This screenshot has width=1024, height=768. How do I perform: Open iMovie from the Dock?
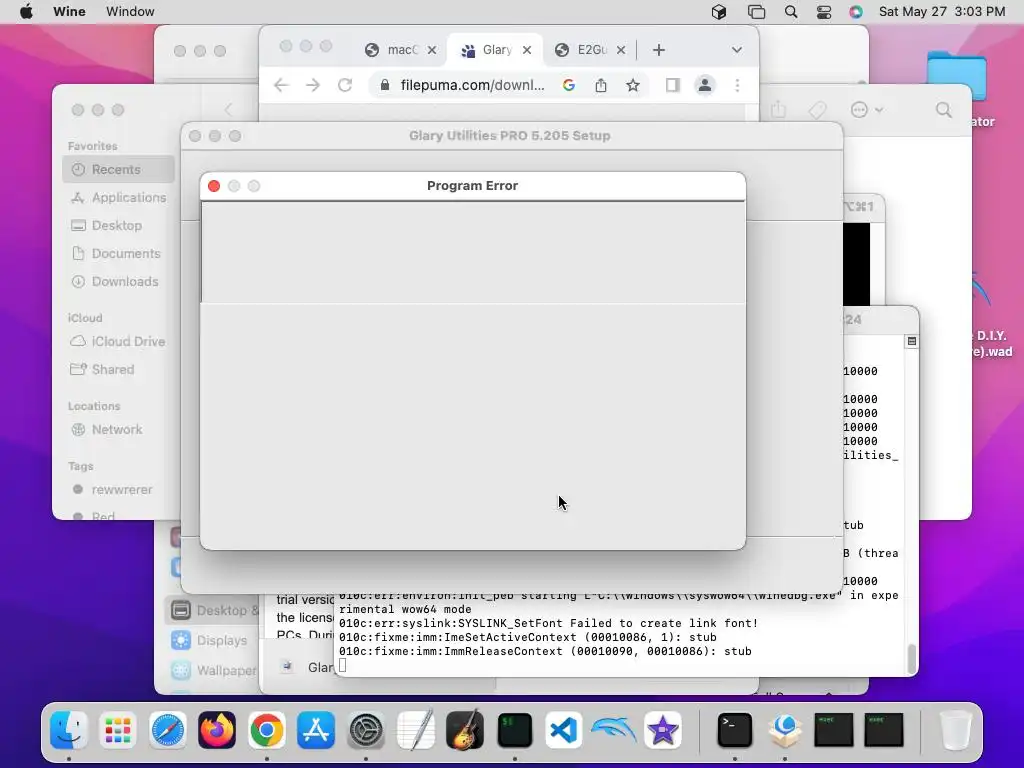(663, 730)
